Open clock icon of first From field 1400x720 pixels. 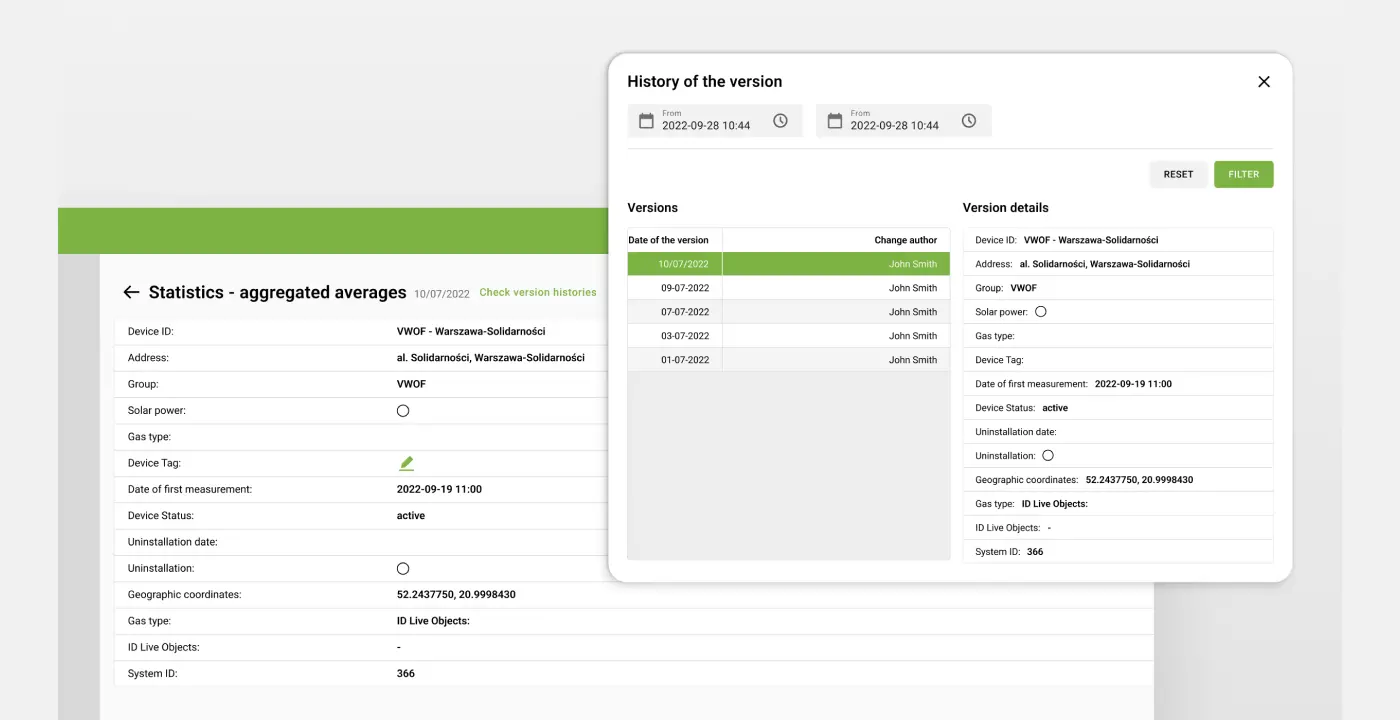(x=780, y=121)
